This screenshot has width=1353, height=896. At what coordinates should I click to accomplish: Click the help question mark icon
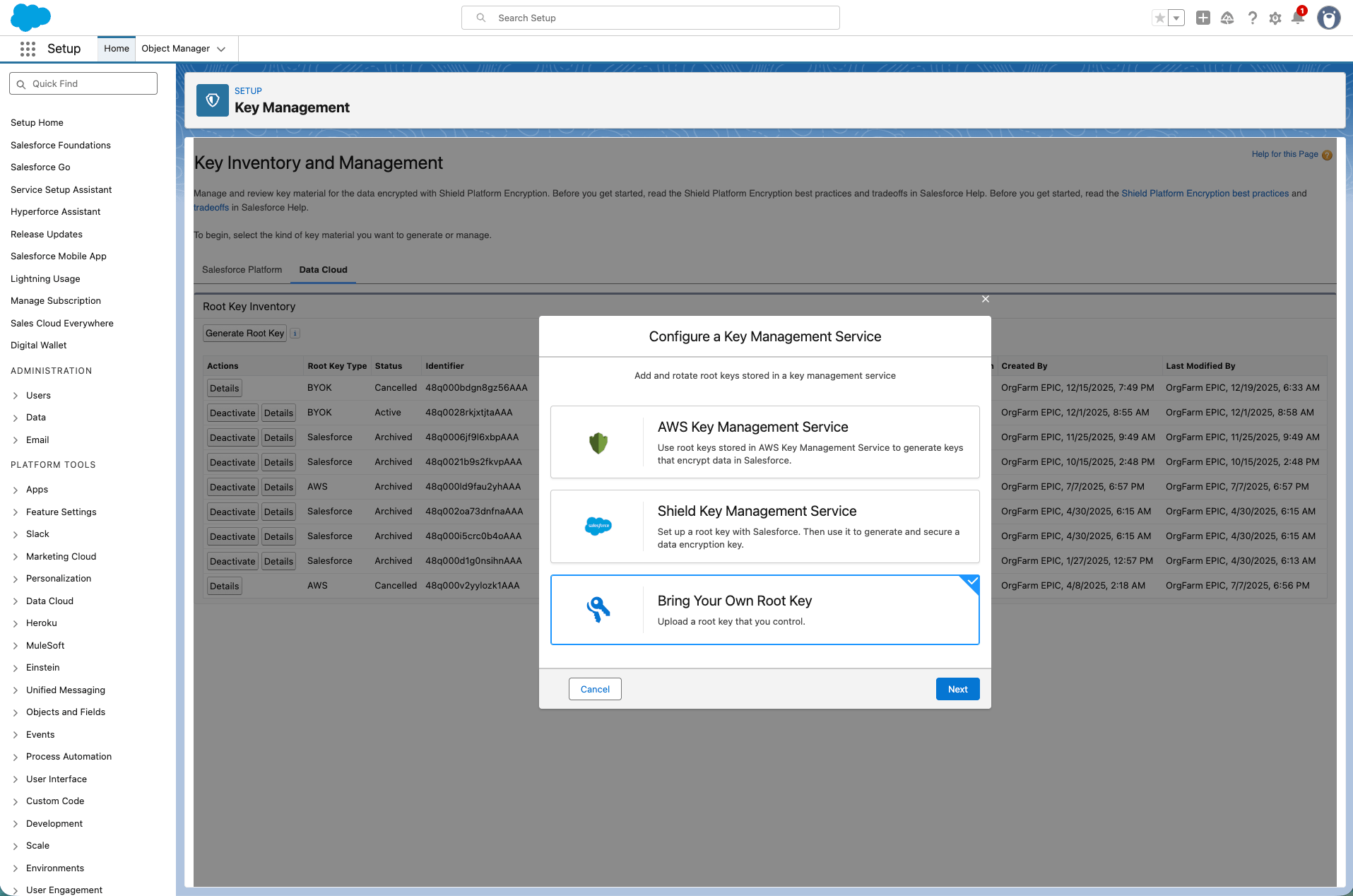click(x=1252, y=18)
